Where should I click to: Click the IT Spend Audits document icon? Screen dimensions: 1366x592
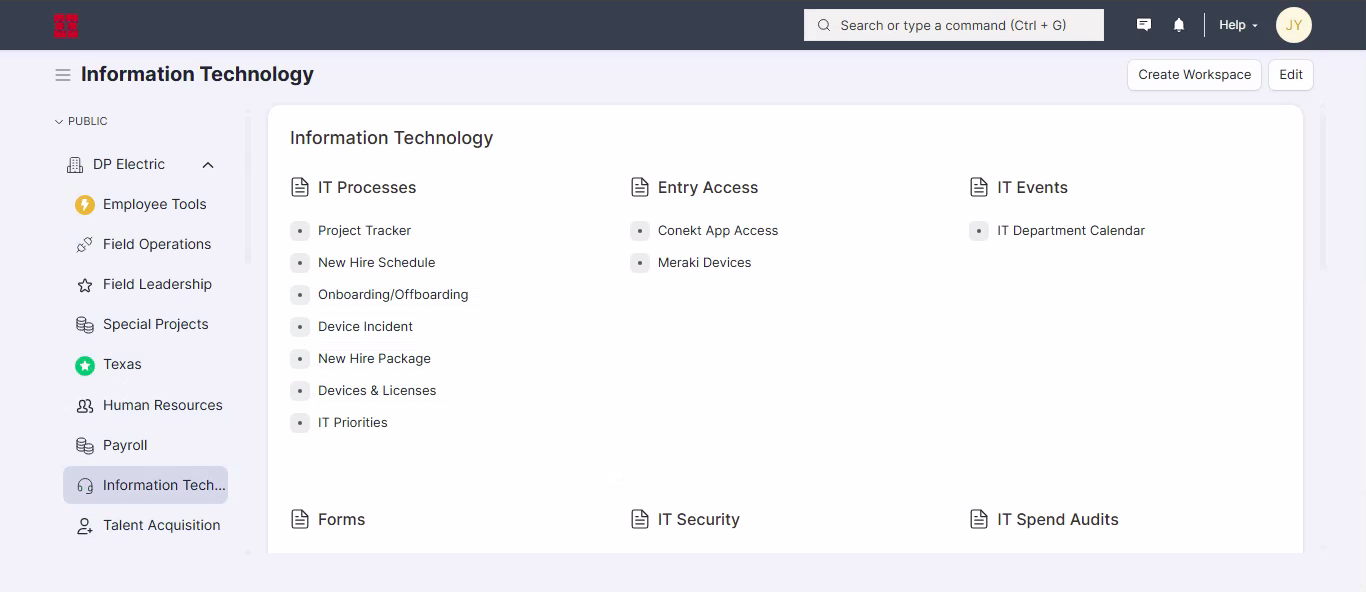point(979,519)
